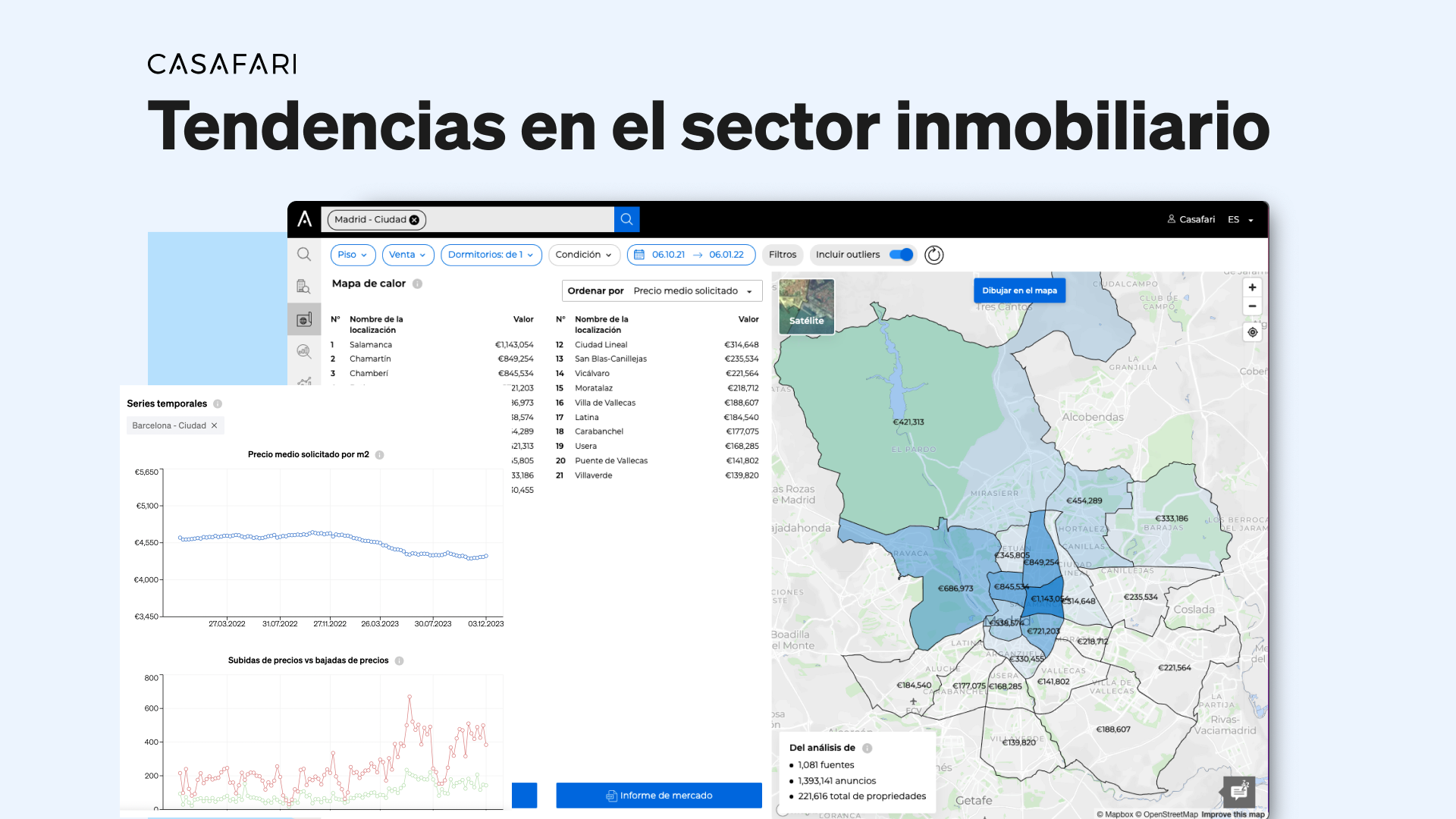Click the locate me map icon

(1253, 332)
